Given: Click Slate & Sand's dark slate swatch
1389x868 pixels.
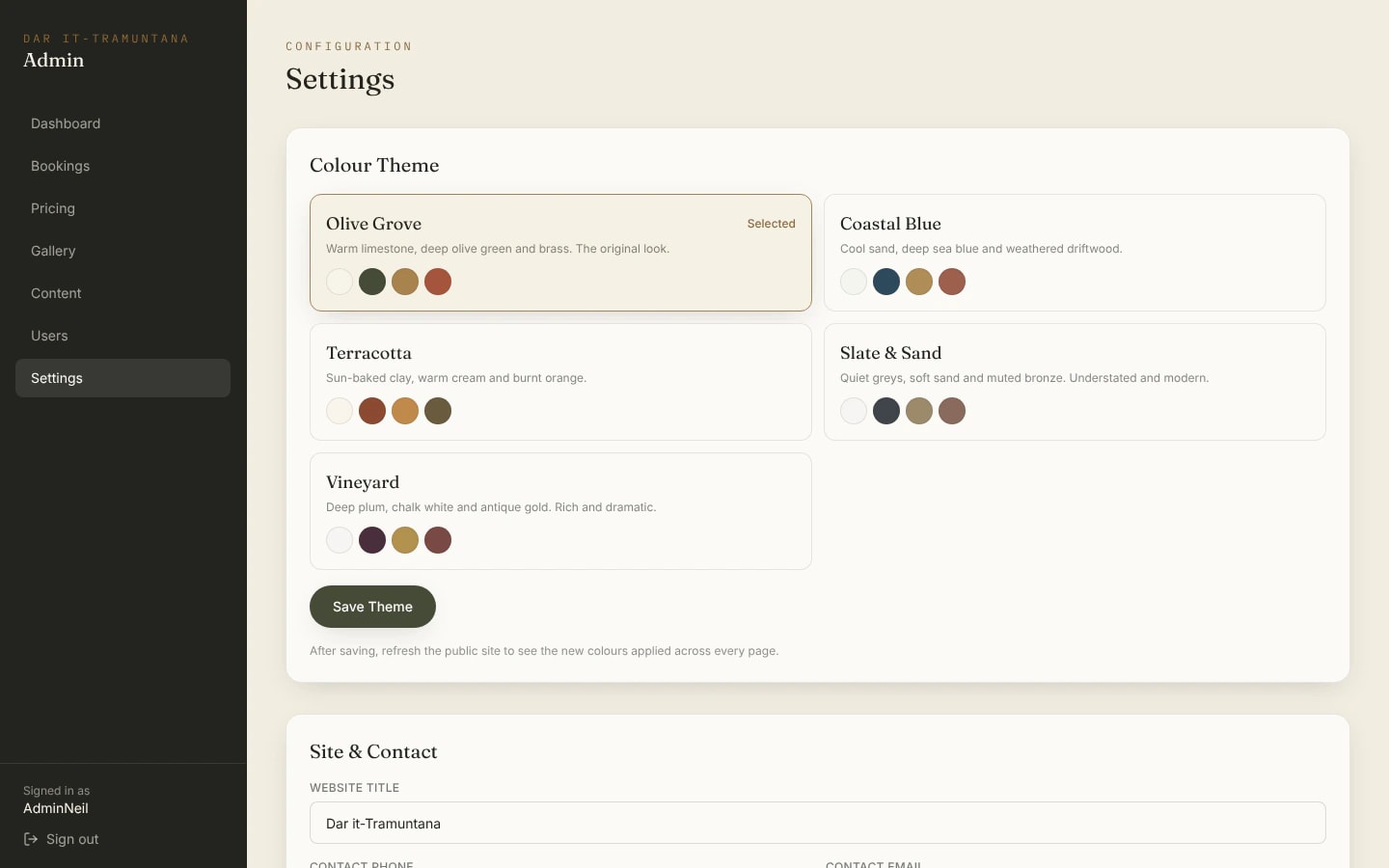Looking at the screenshot, I should (x=886, y=411).
